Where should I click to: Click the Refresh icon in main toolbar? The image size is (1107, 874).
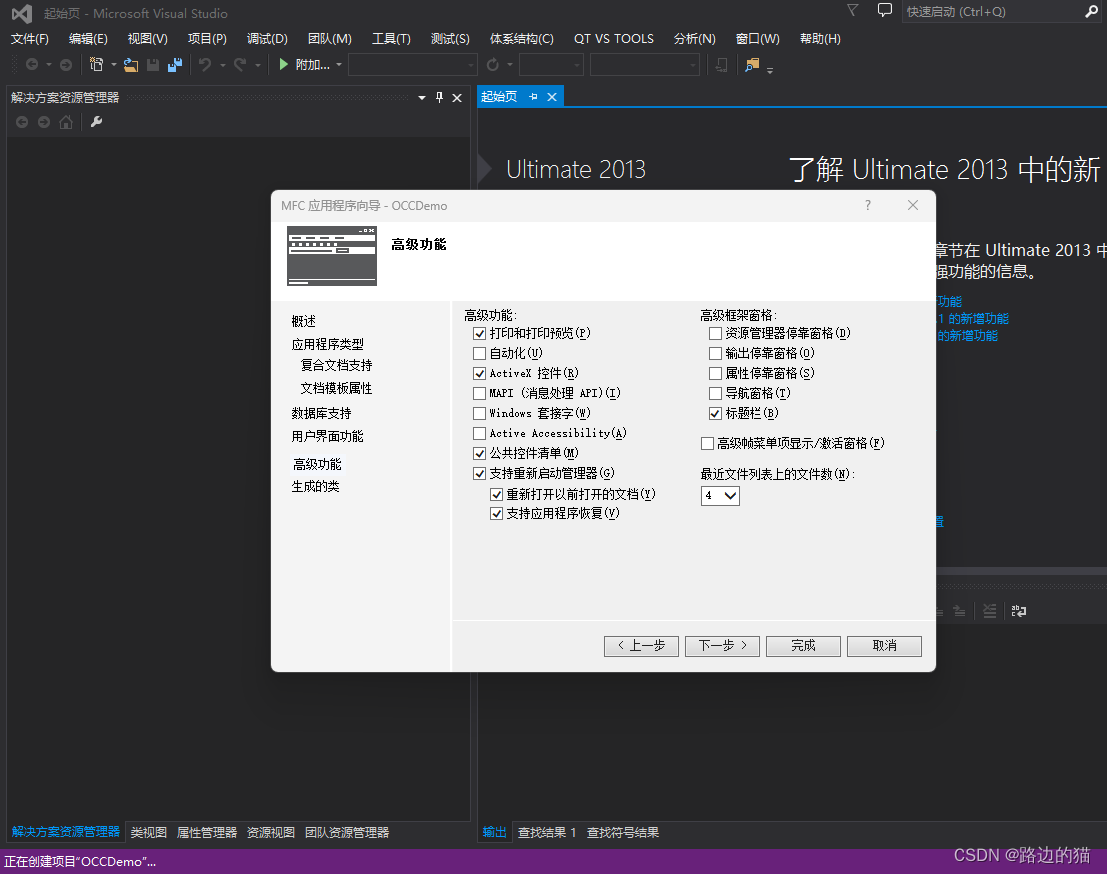[493, 64]
